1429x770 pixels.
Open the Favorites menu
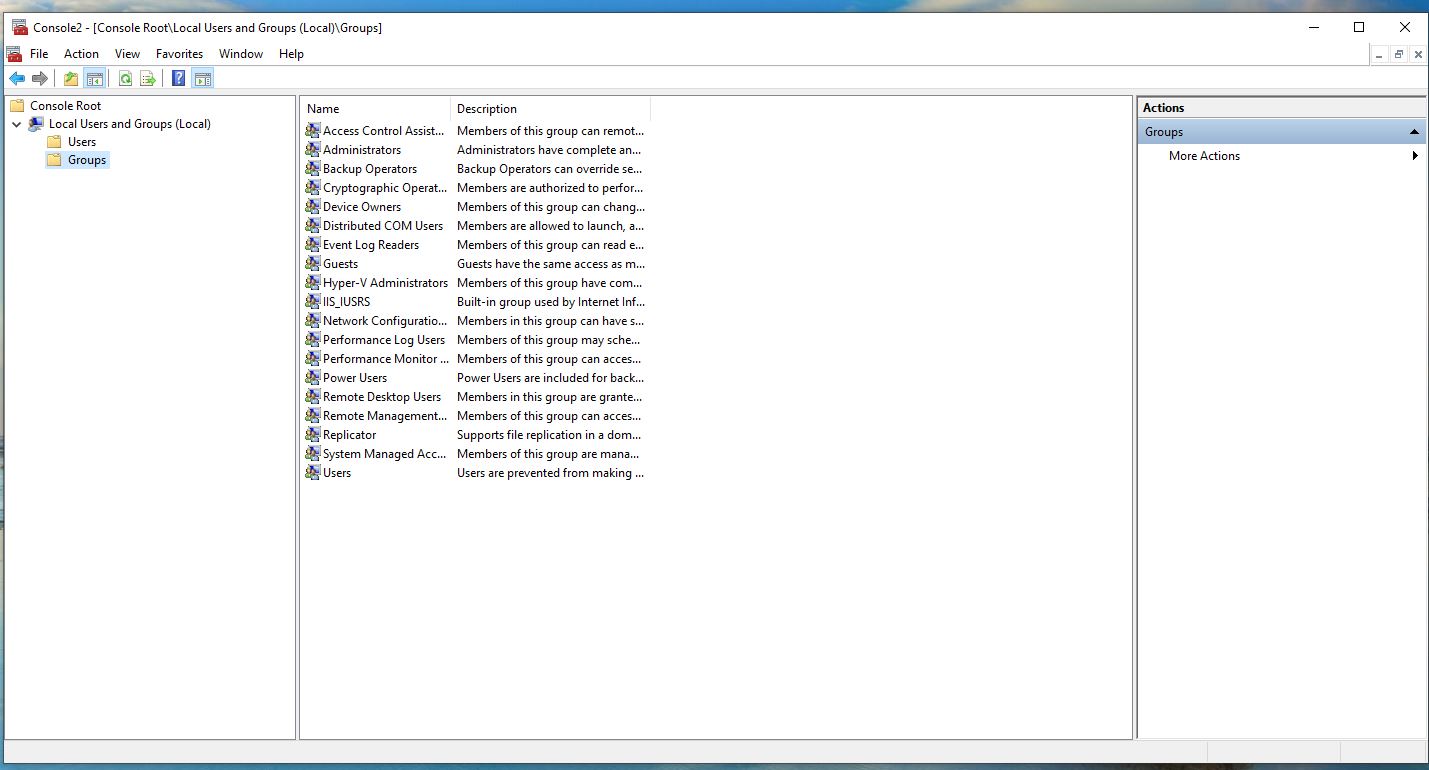179,54
